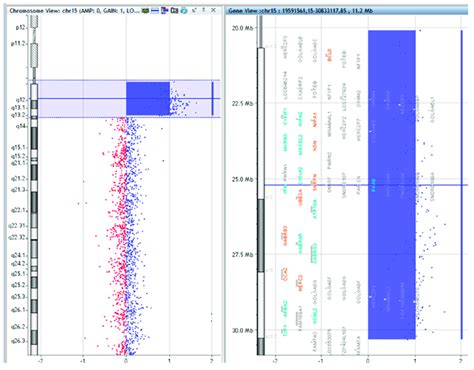Click the q22.1 band label
This screenshot has height=370, width=474.
pyautogui.click(x=19, y=210)
